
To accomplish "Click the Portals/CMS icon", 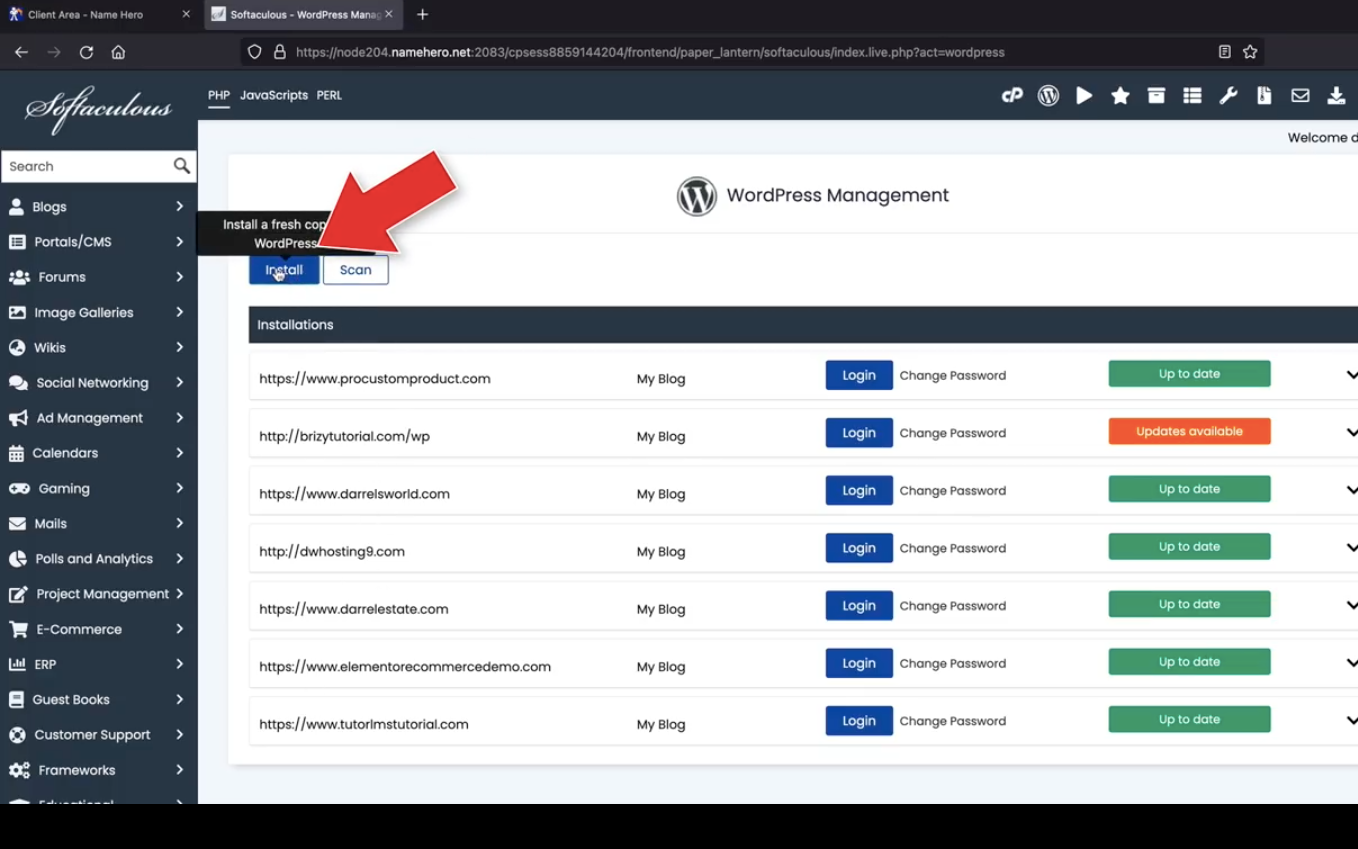I will pos(17,242).
